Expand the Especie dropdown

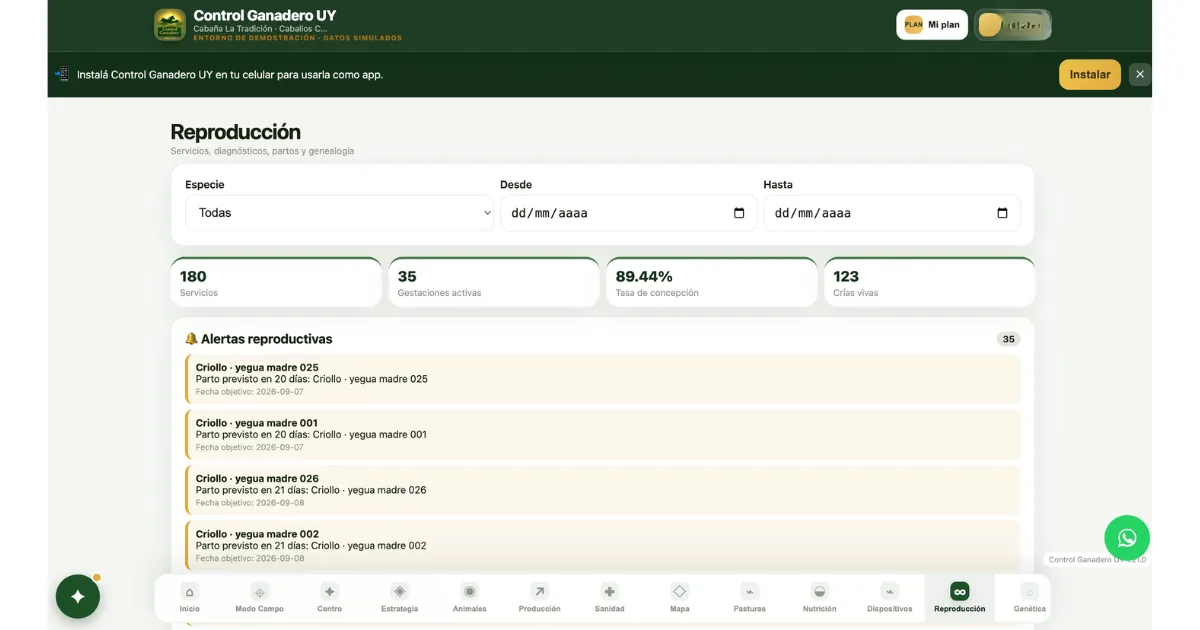[339, 213]
